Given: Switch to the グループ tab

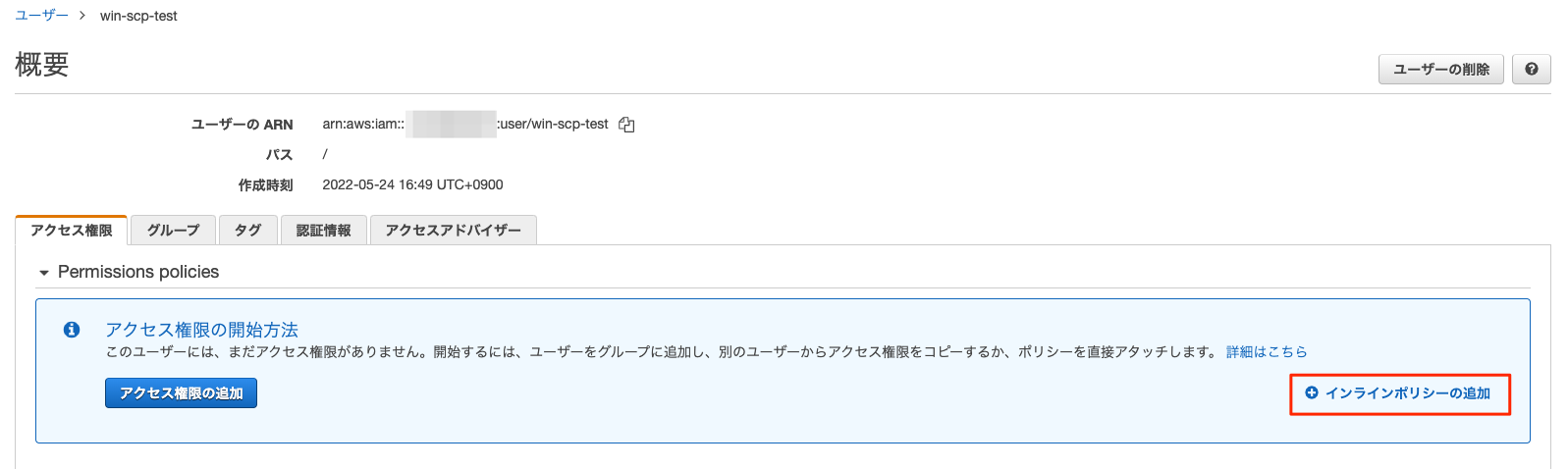Looking at the screenshot, I should click(173, 231).
